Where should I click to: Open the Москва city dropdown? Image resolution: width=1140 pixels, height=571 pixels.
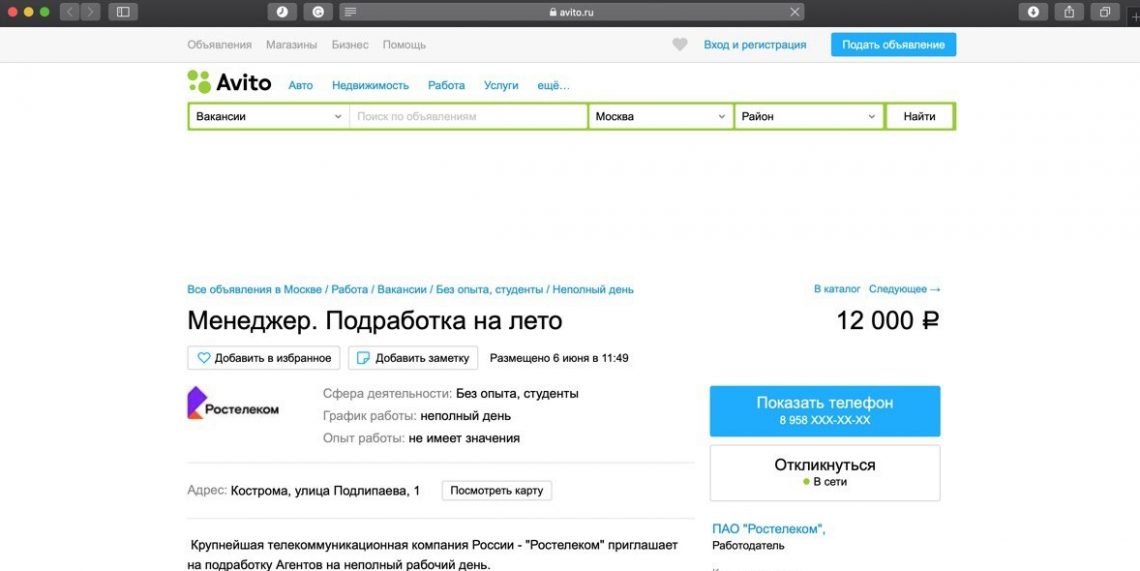[x=660, y=117]
